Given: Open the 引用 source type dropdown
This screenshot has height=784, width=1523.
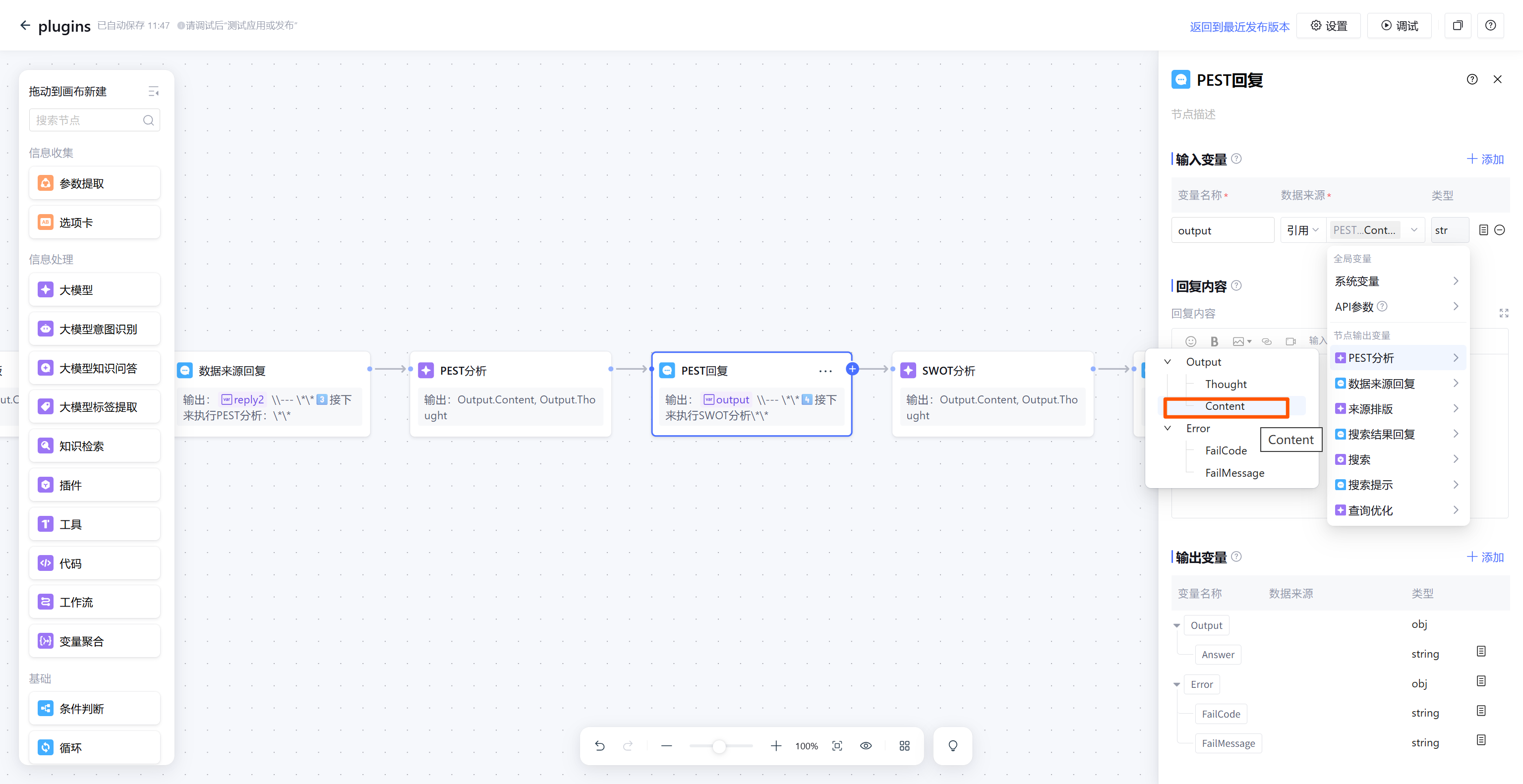Looking at the screenshot, I should pos(1302,230).
